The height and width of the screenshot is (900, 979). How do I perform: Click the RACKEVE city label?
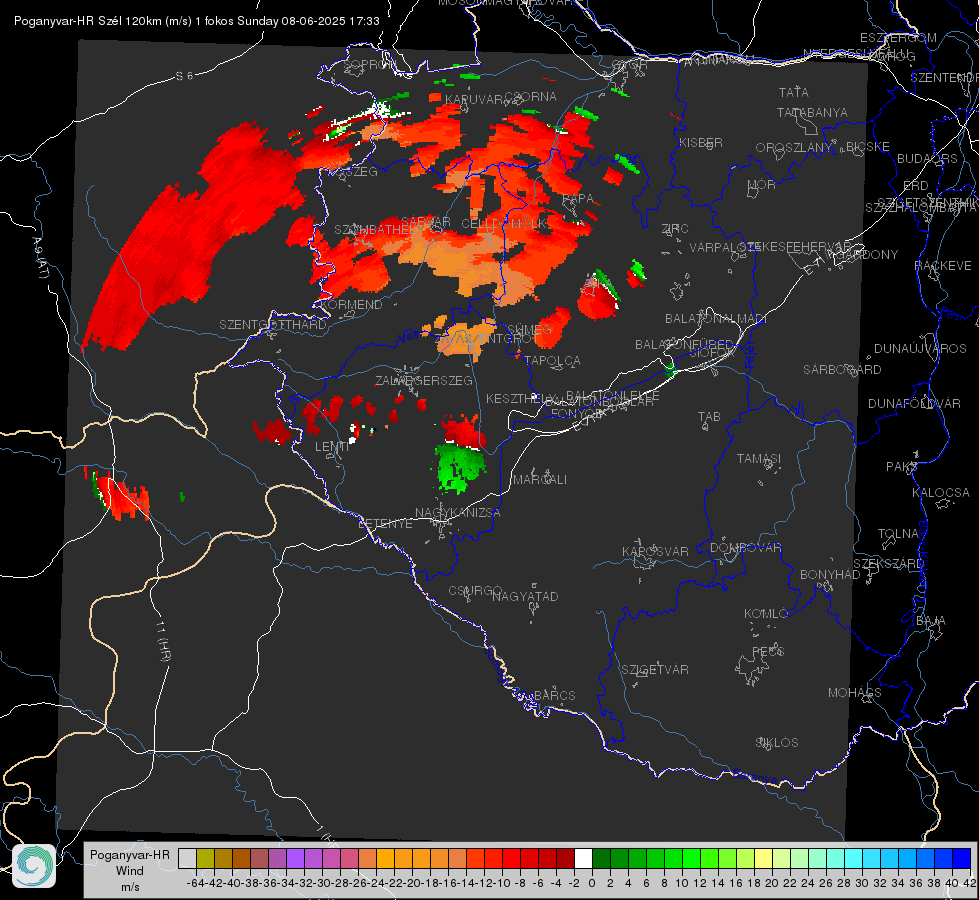click(943, 266)
